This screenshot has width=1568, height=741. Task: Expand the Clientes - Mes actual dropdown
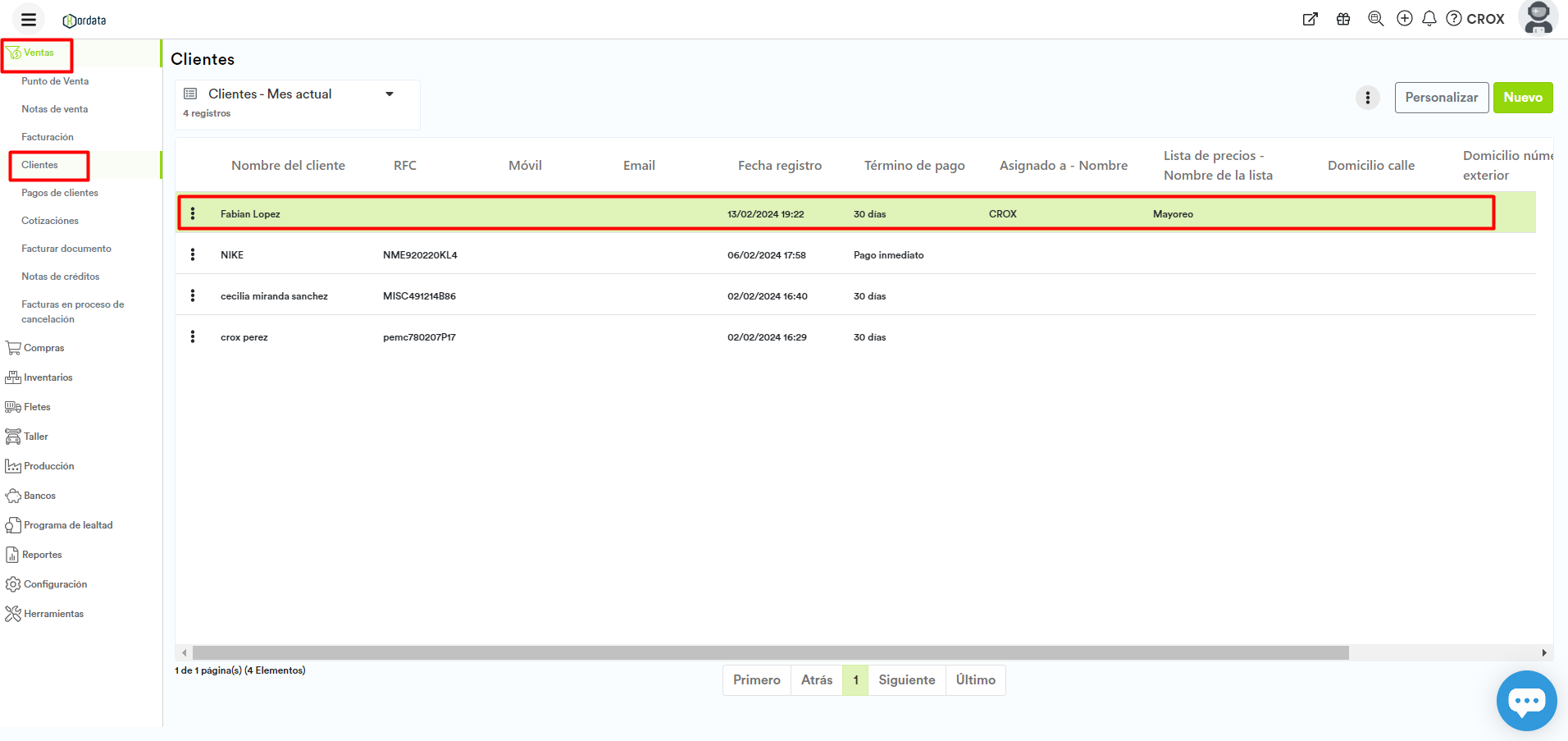390,94
